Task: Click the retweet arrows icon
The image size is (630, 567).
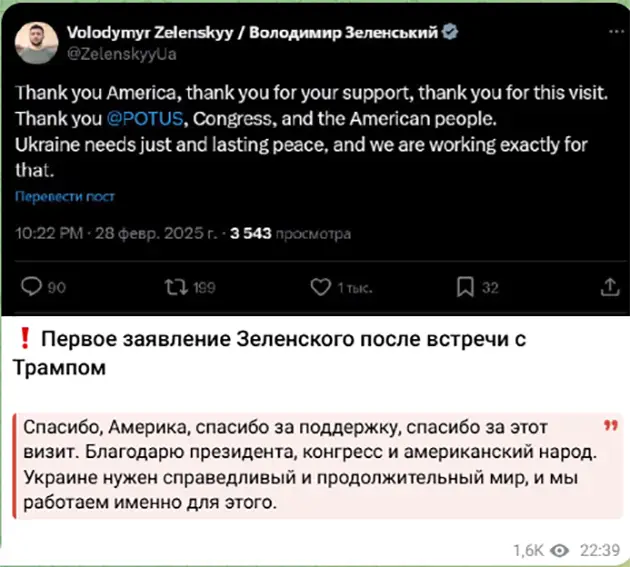Action: [x=174, y=288]
